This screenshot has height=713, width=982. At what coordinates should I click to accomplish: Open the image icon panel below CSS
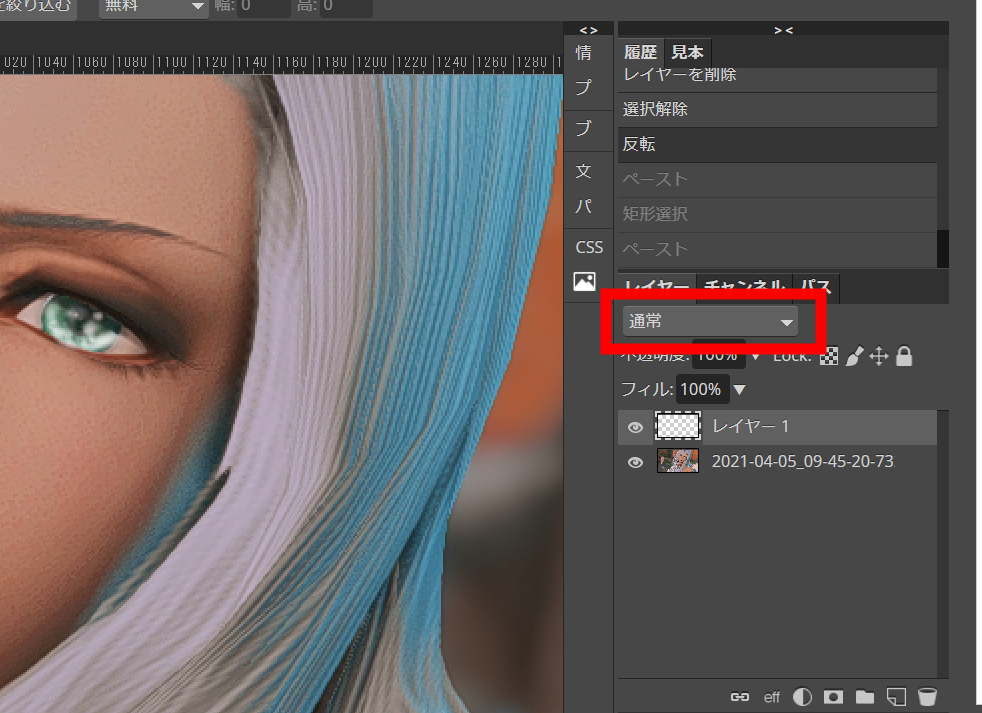[584, 281]
